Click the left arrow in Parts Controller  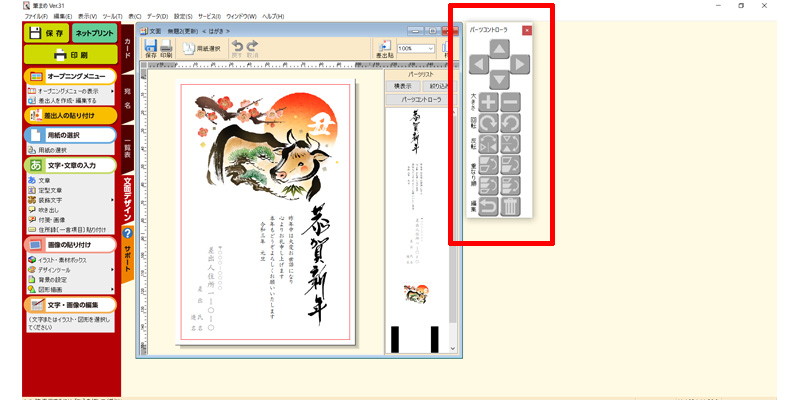[479, 65]
